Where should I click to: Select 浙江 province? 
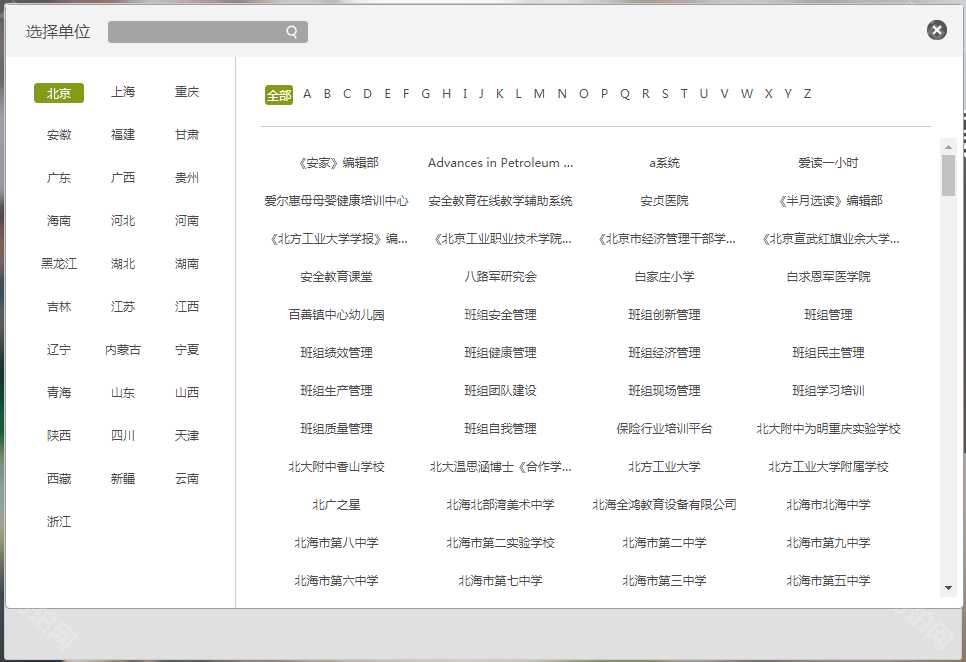[x=59, y=522]
